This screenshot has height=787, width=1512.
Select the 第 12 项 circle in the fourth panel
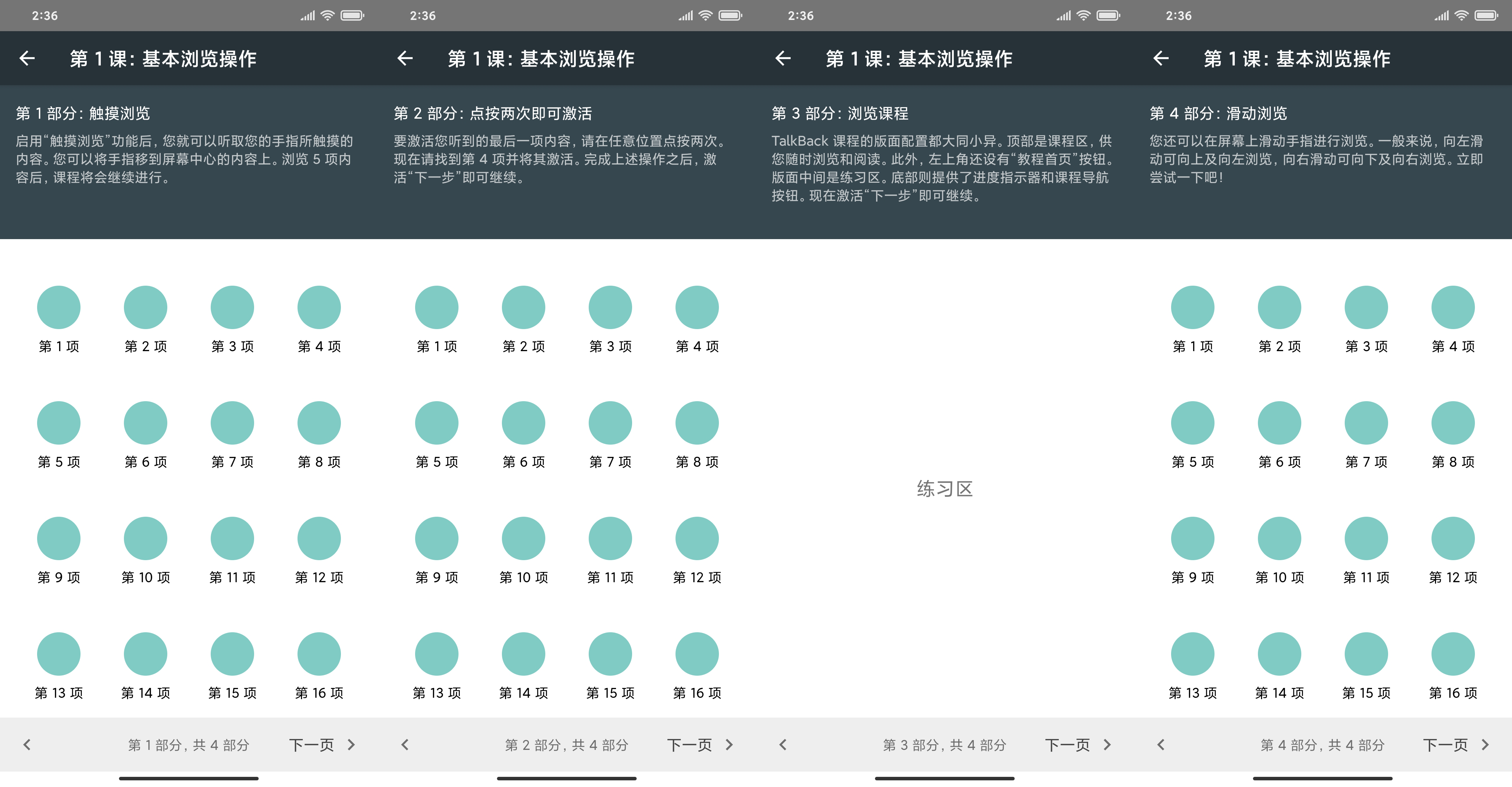(1453, 538)
